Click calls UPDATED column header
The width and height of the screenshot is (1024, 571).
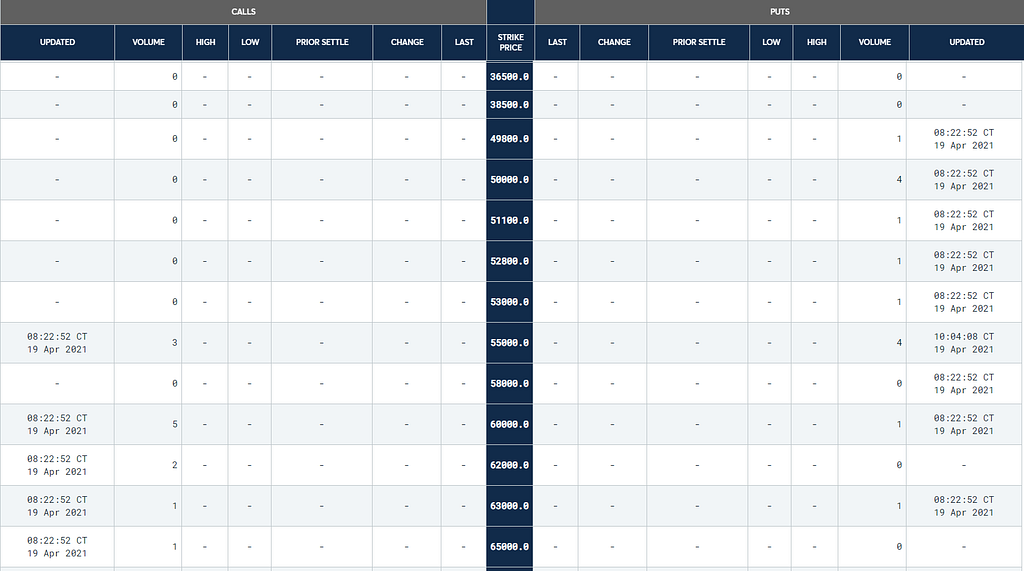point(57,42)
